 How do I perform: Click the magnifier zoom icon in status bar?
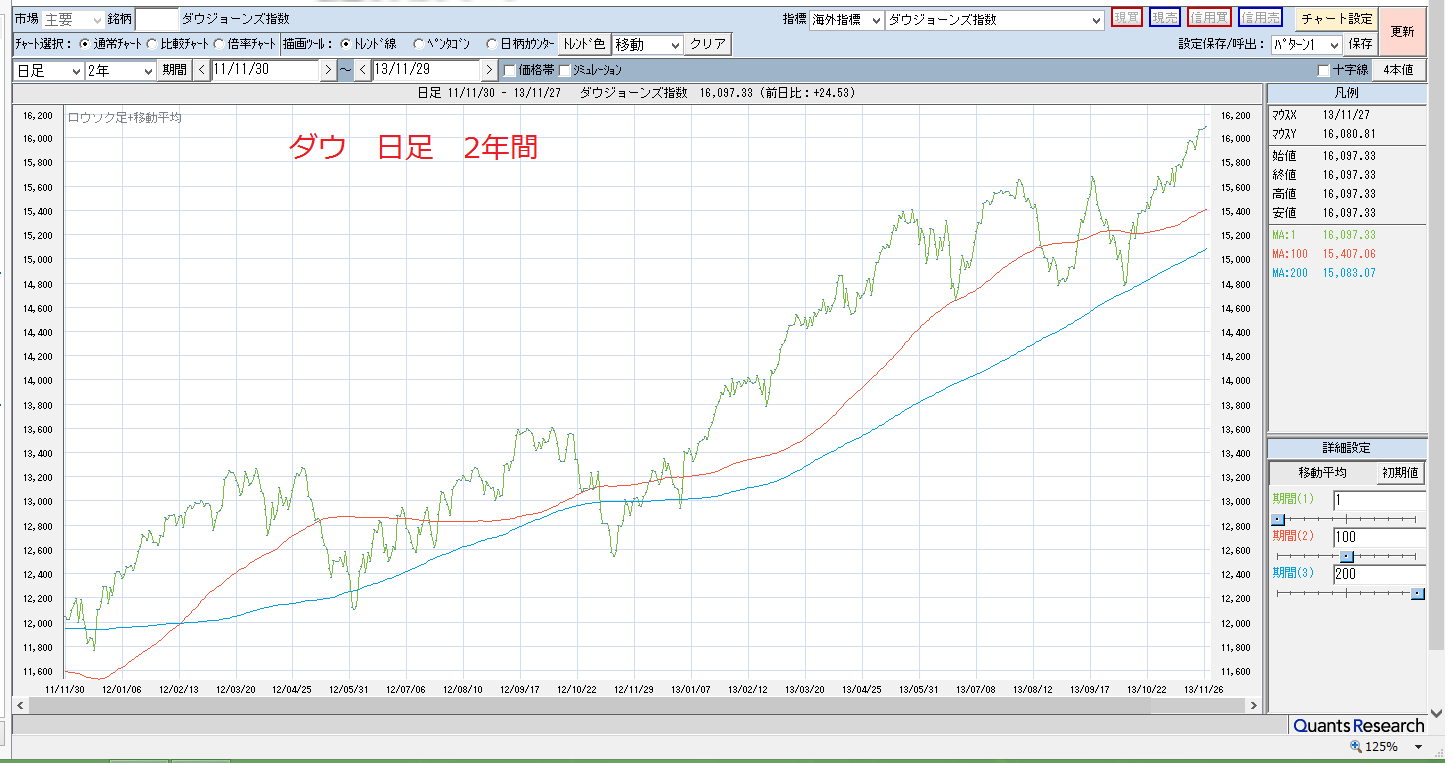click(1356, 747)
